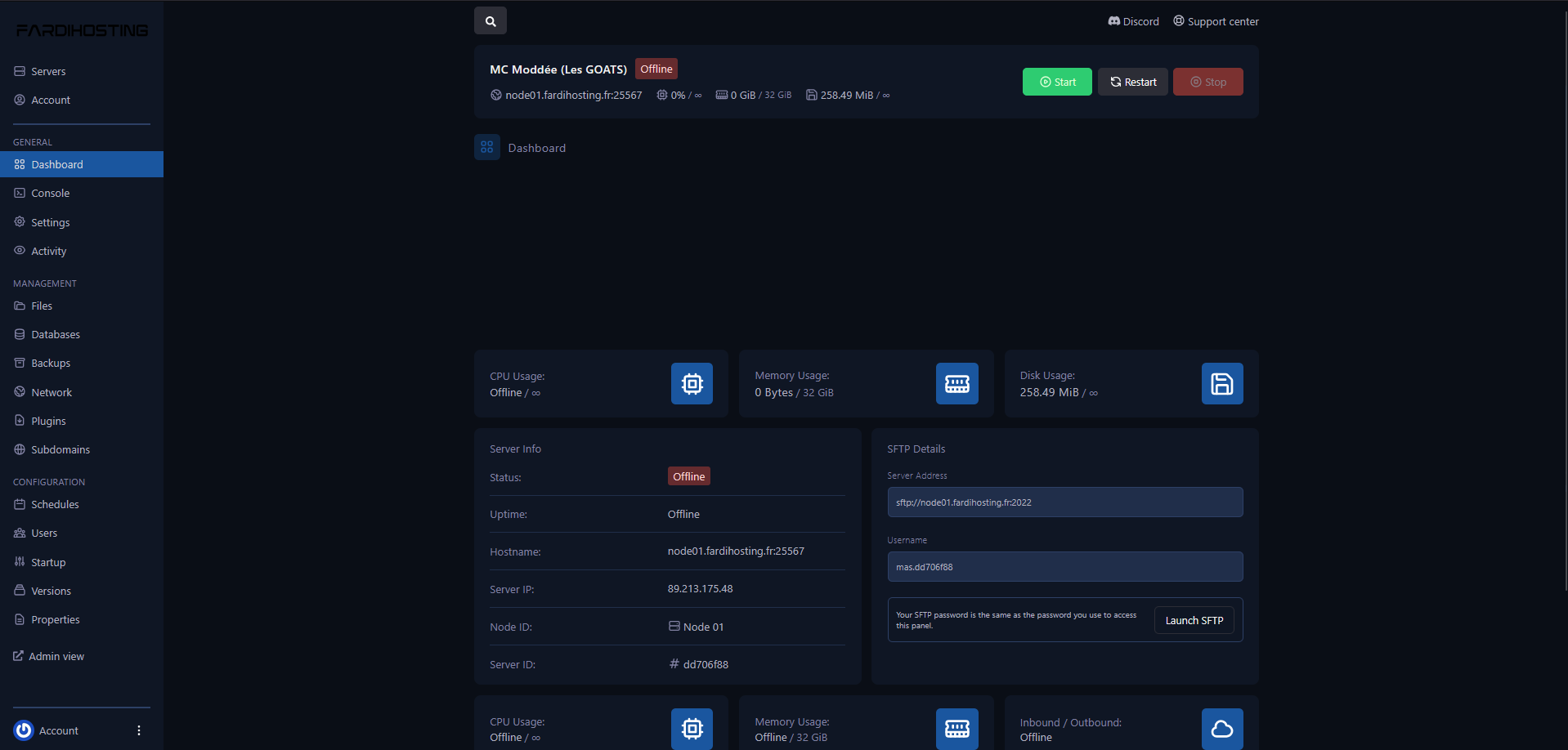Screen dimensions: 1568x750
Task: Click the bottom Account avatar icon
Action: tap(24, 730)
